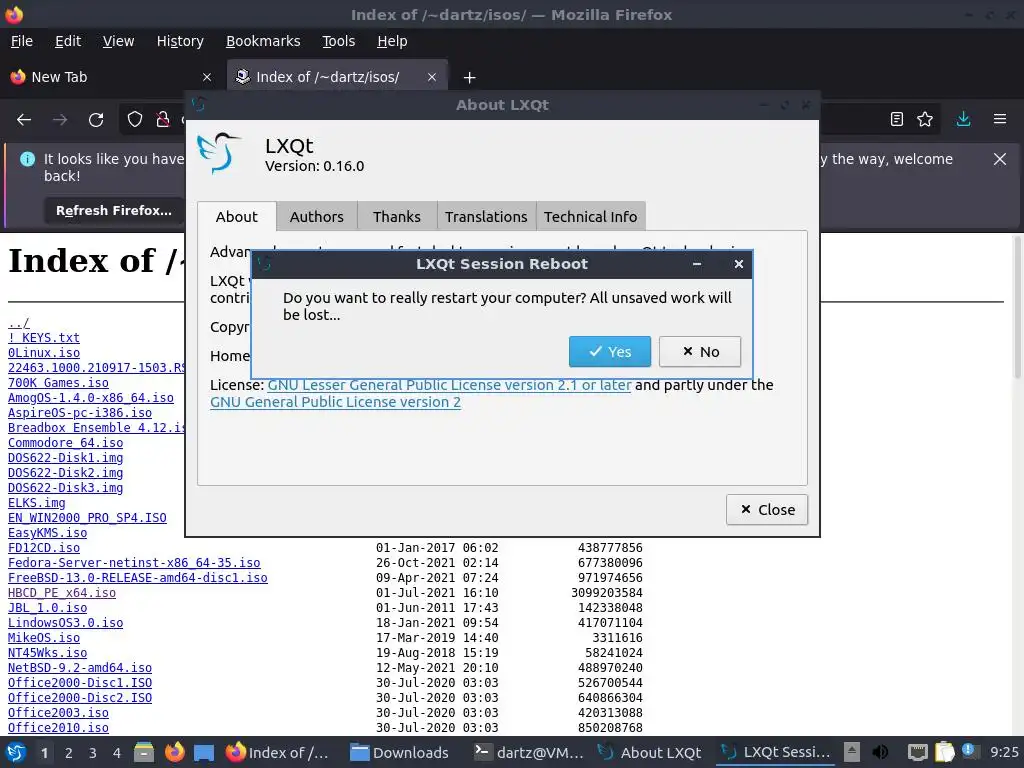Click Firefox tracking protection shield icon

pos(135,120)
